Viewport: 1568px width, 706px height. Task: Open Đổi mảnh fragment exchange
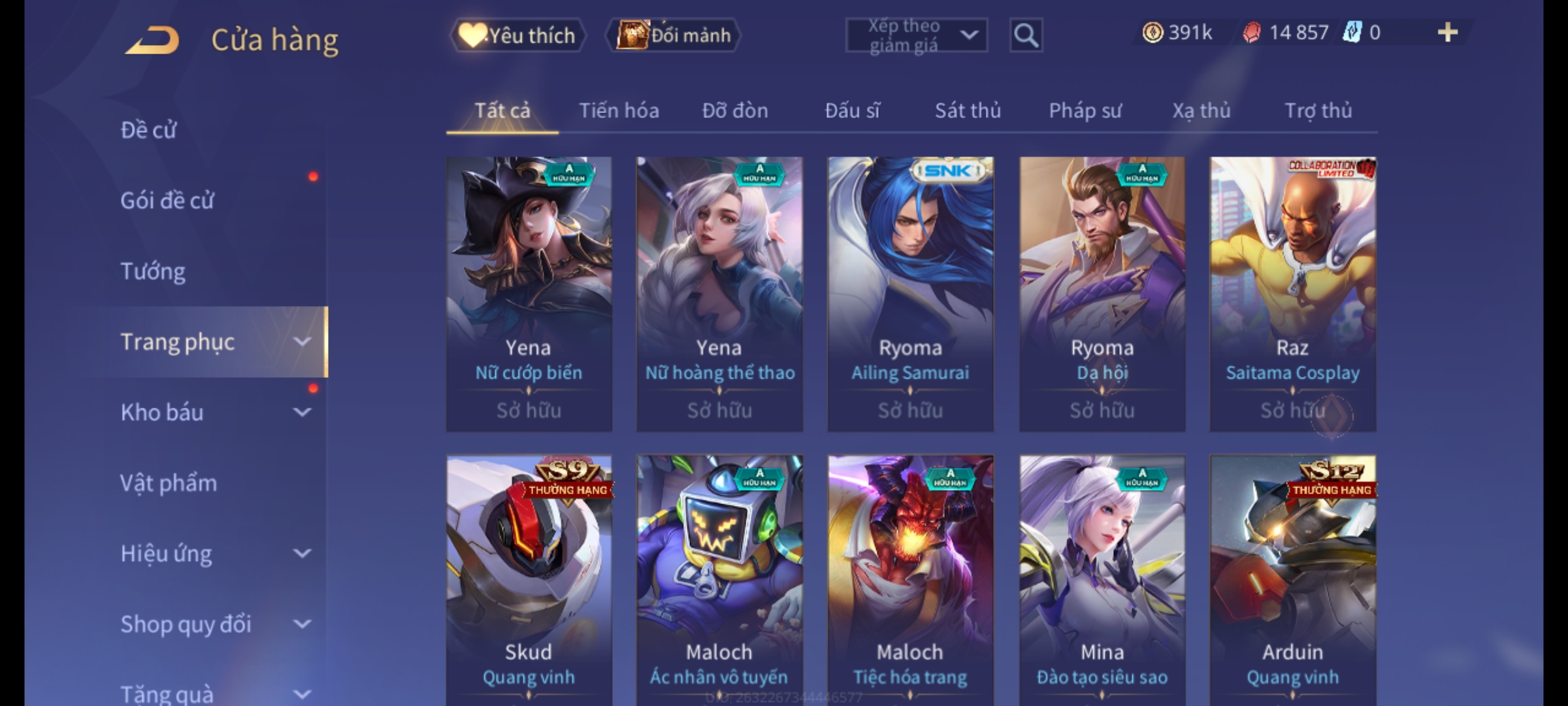tap(674, 35)
